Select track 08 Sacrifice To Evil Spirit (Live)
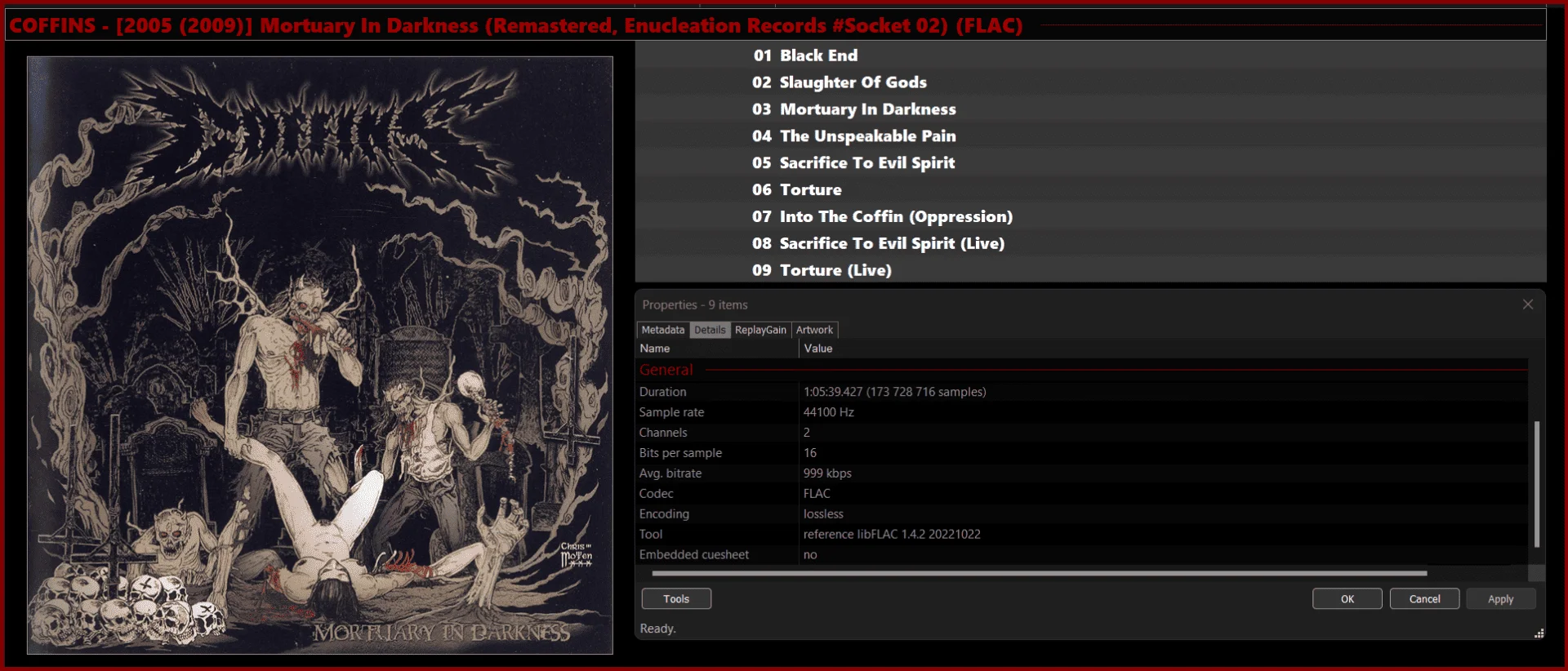1568x671 pixels. (1090, 244)
